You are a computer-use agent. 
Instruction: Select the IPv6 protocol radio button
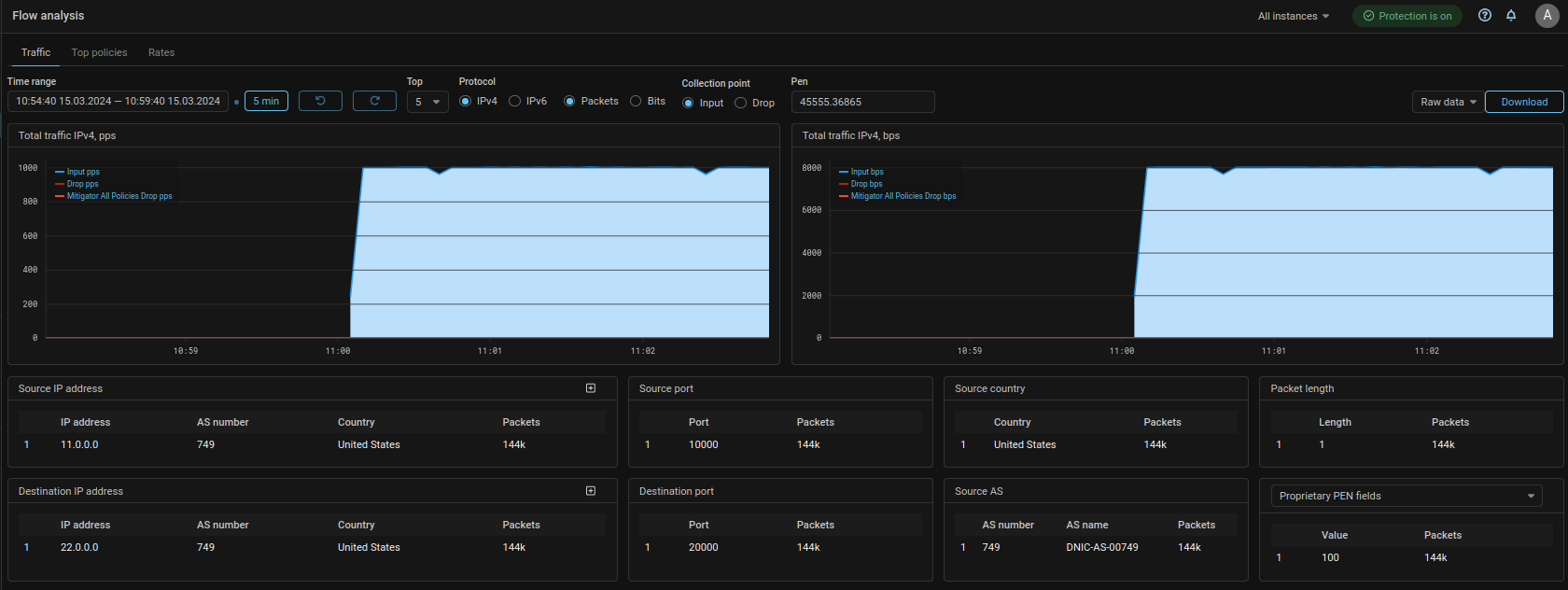(x=515, y=102)
